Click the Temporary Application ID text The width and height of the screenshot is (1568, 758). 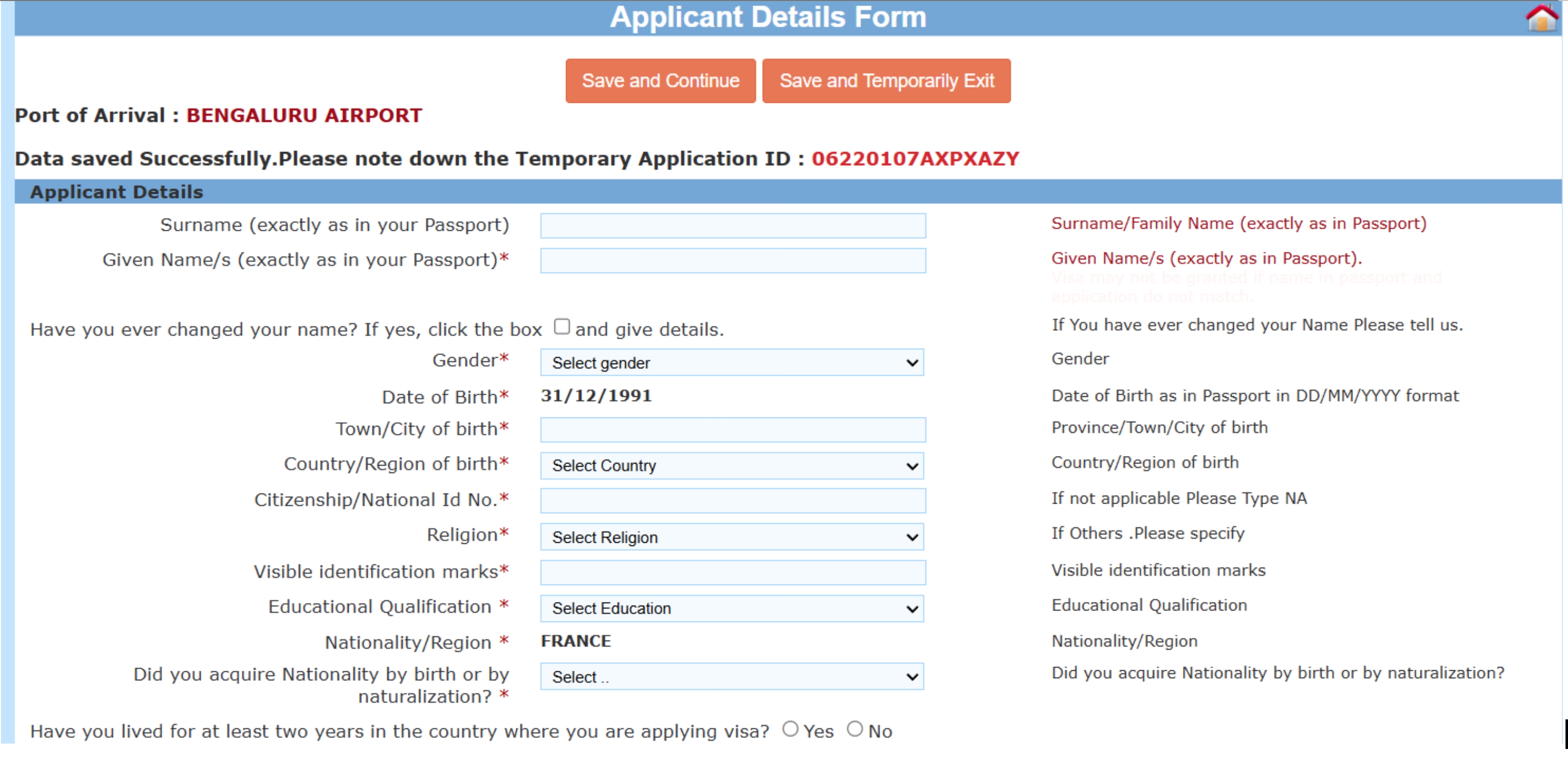pyautogui.click(x=914, y=159)
